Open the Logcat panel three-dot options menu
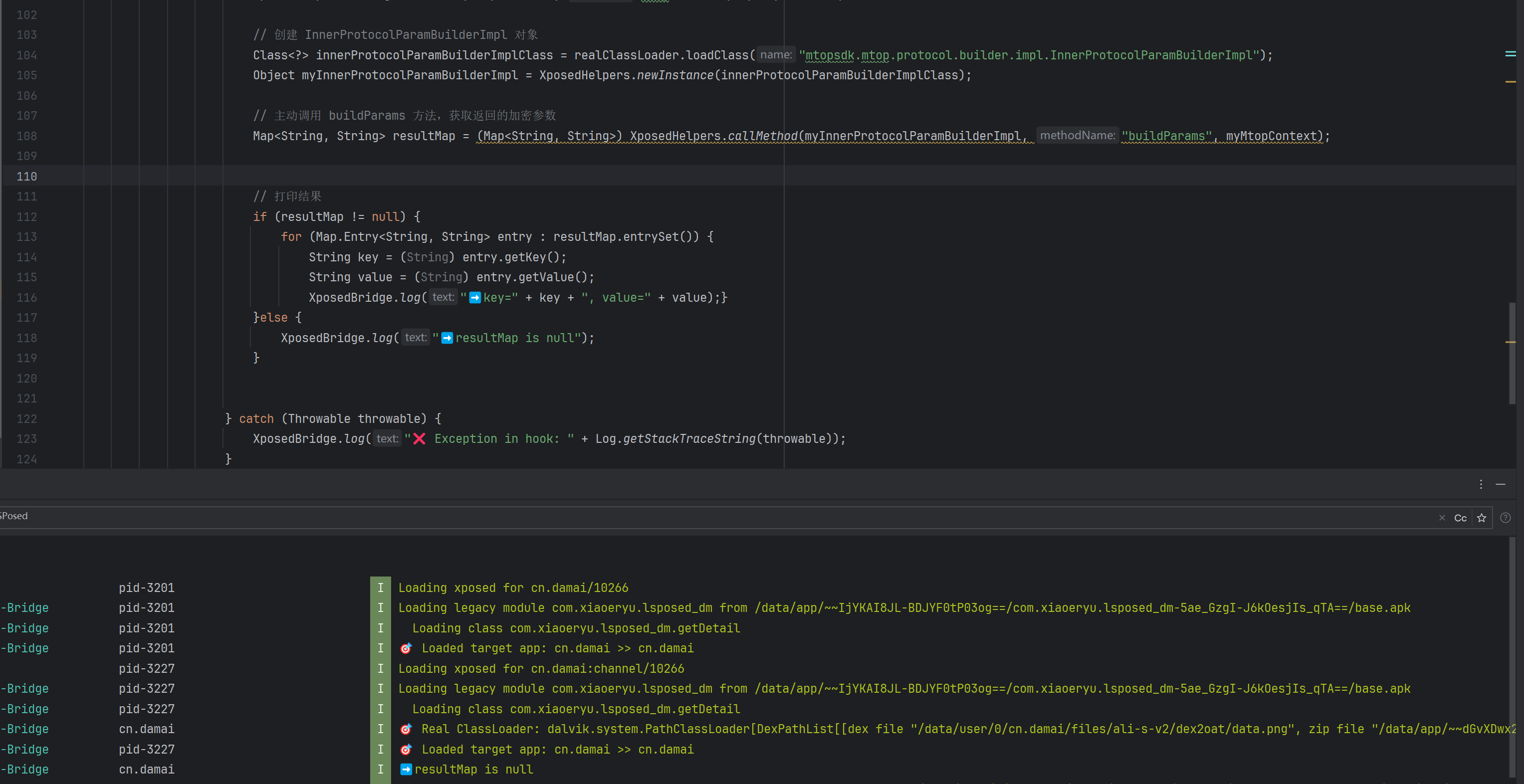 (1481, 484)
